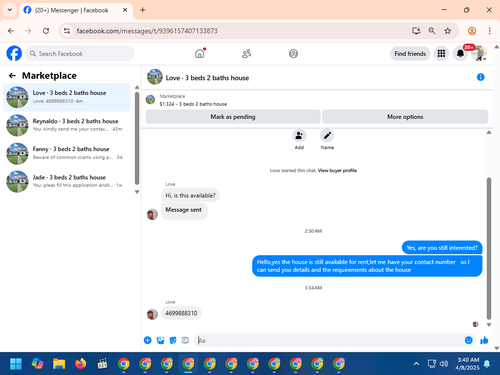This screenshot has width=500, height=375.
Task: Open the emoji picker smiley icon
Action: 469,340
